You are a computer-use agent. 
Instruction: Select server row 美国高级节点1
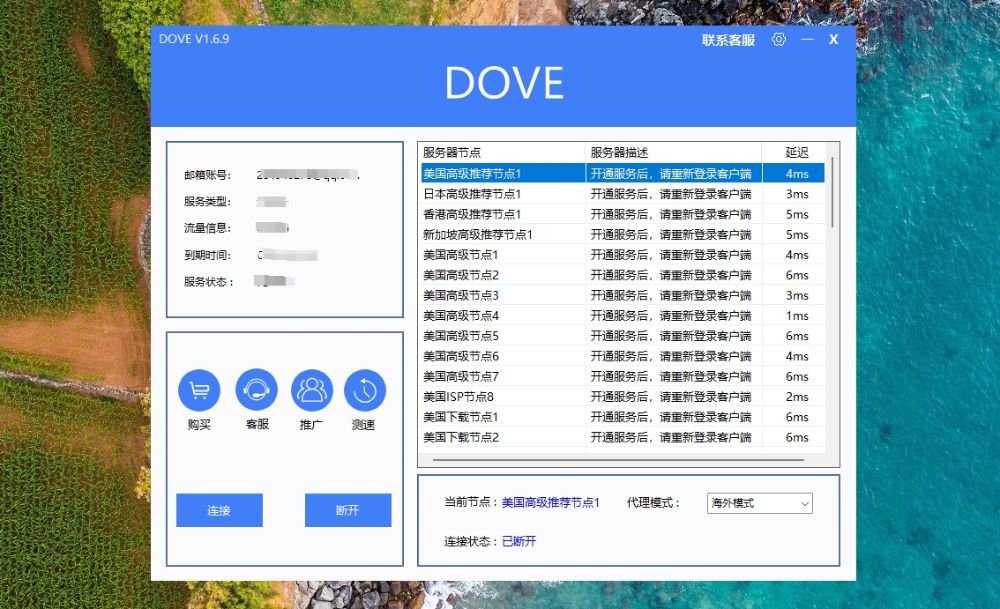coord(622,254)
